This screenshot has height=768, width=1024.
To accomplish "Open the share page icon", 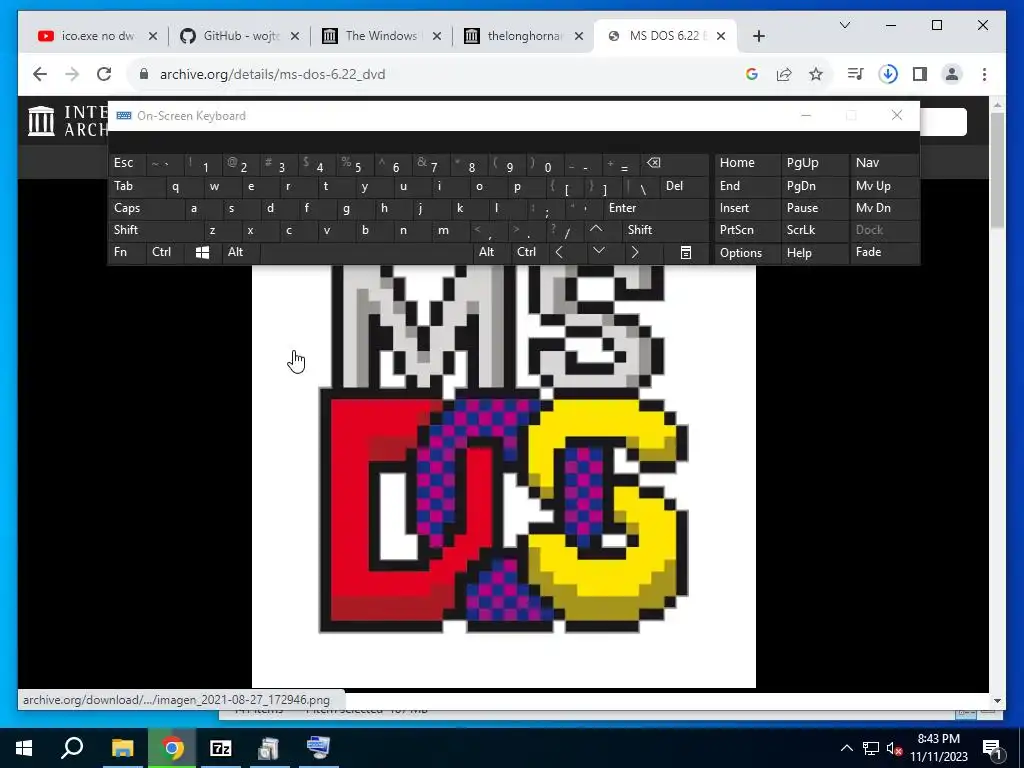I will click(x=784, y=74).
